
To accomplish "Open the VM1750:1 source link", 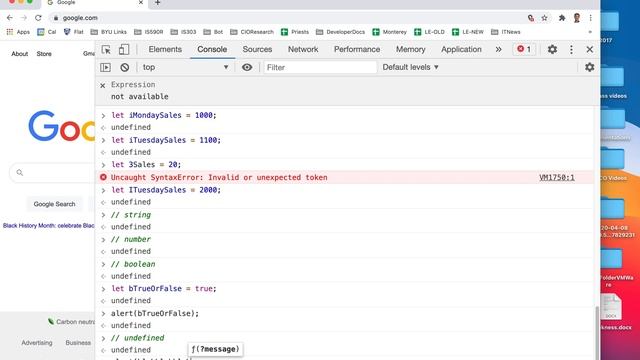I will coord(556,177).
